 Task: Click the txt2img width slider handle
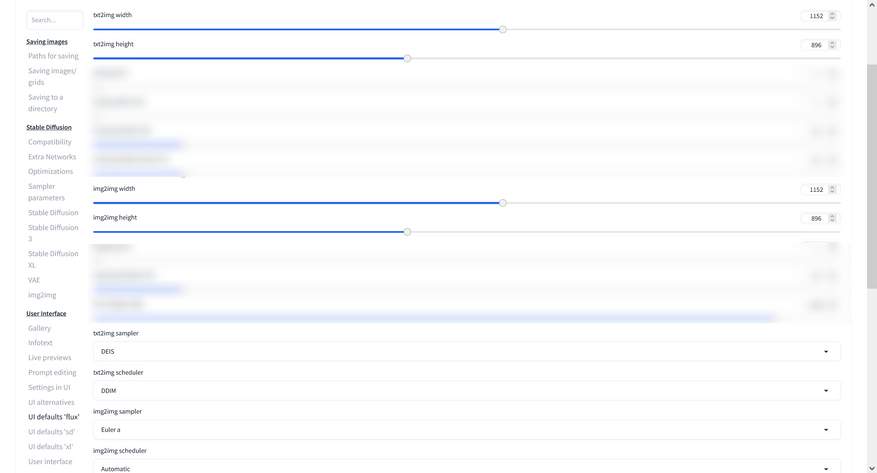(x=503, y=29)
